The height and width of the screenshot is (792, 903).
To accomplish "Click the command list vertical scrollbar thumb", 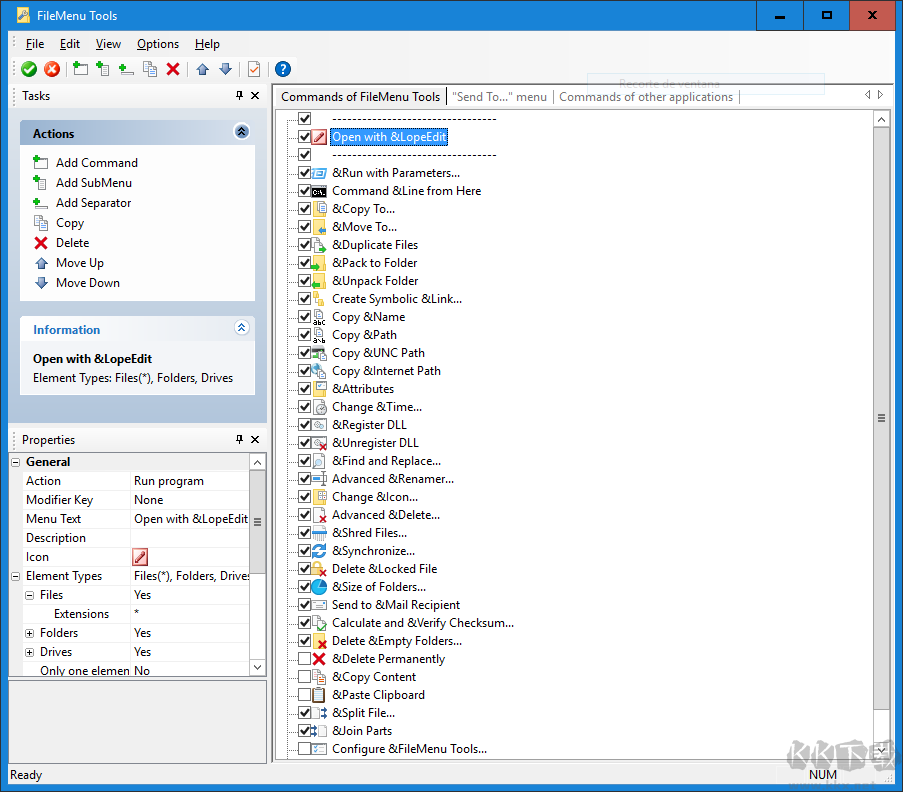I will coord(881,418).
